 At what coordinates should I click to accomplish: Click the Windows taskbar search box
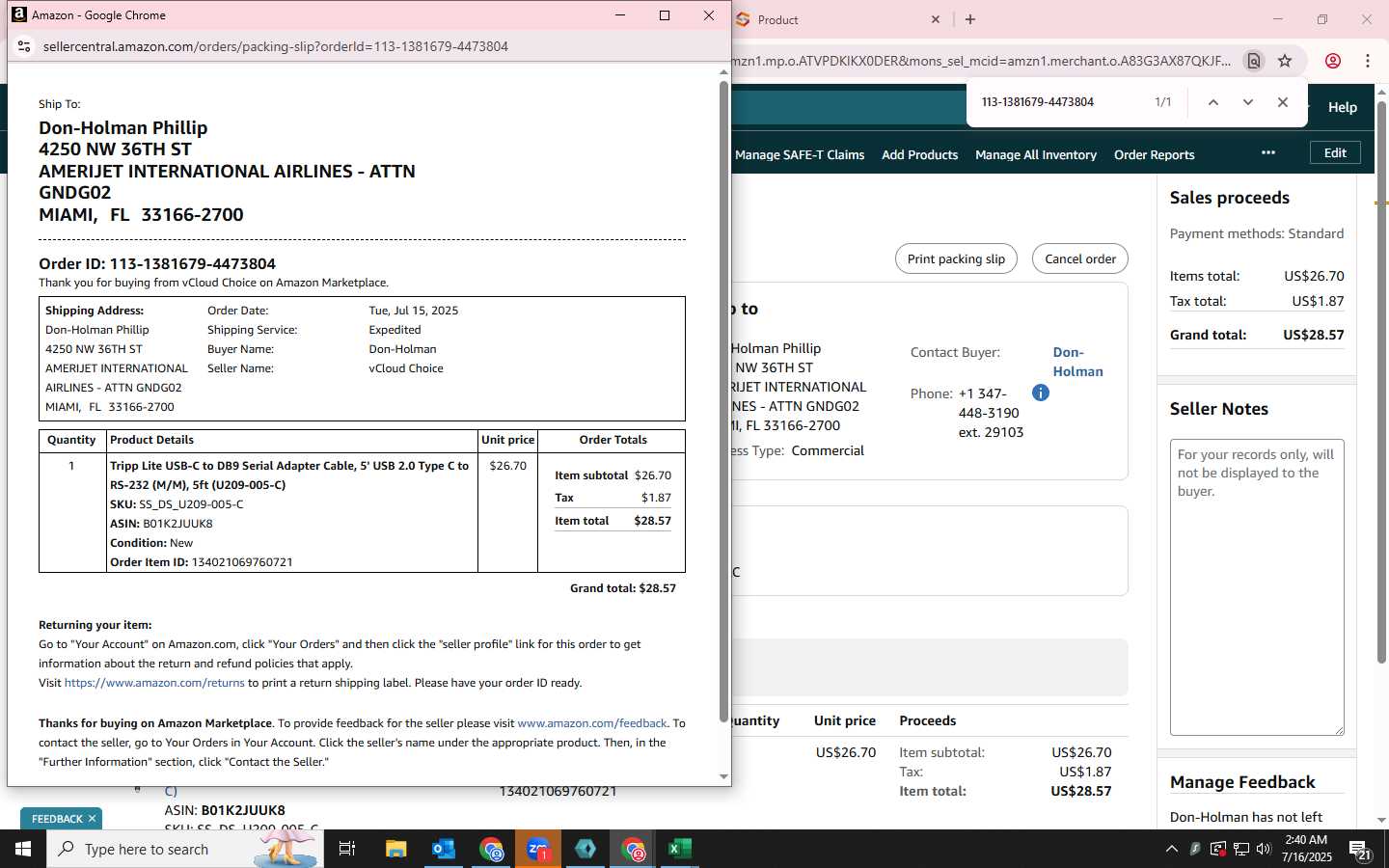tap(185, 849)
